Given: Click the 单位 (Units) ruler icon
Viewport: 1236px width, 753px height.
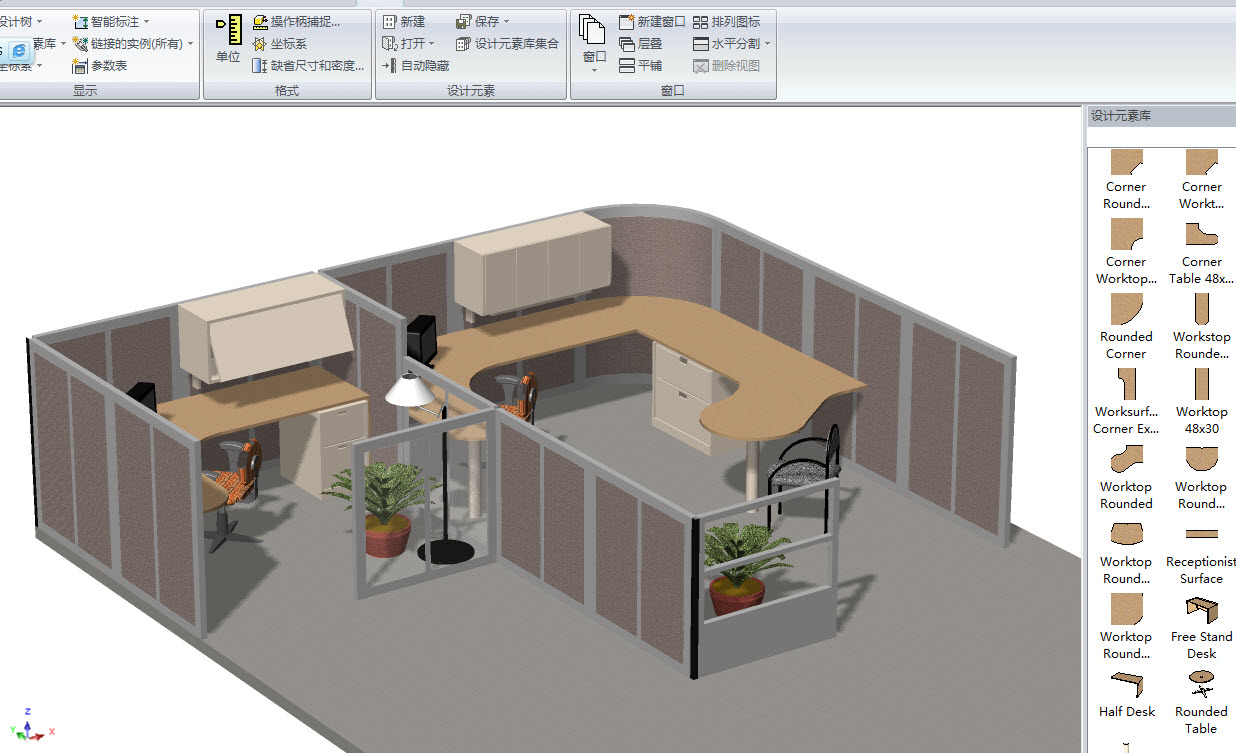Looking at the screenshot, I should click(x=228, y=38).
